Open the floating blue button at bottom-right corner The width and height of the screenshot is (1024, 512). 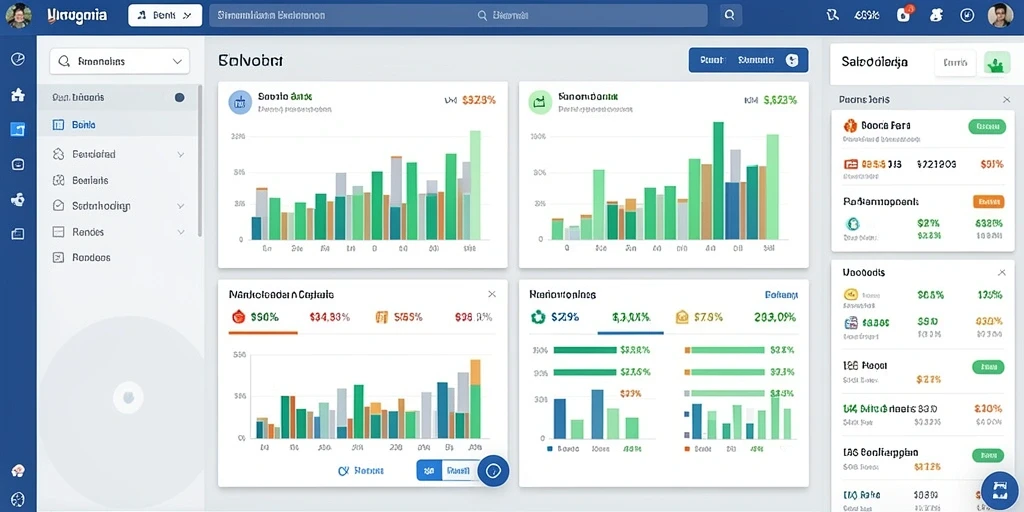tap(999, 490)
